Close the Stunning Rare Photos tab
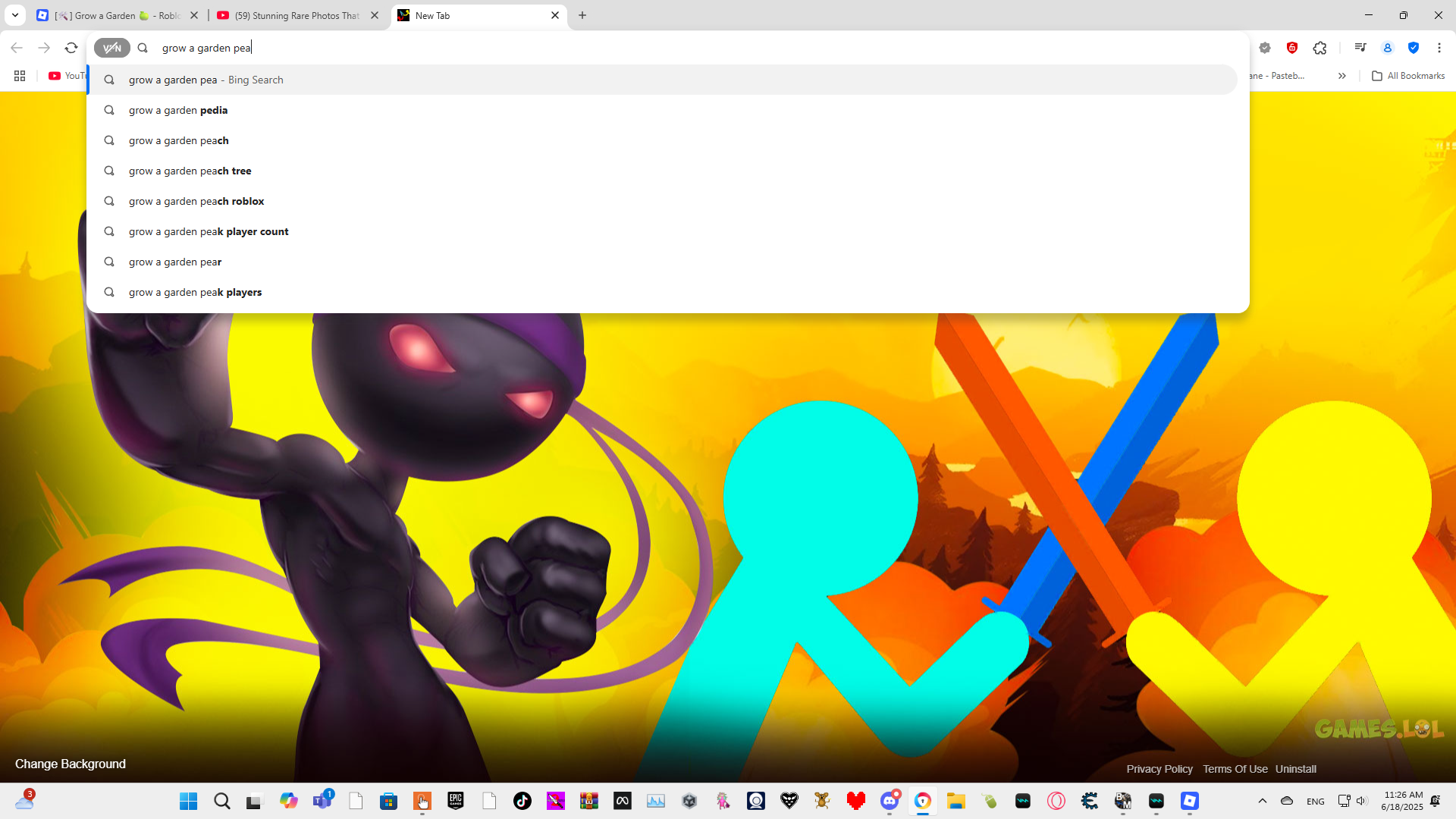Image resolution: width=1456 pixels, height=819 pixels. (x=375, y=15)
